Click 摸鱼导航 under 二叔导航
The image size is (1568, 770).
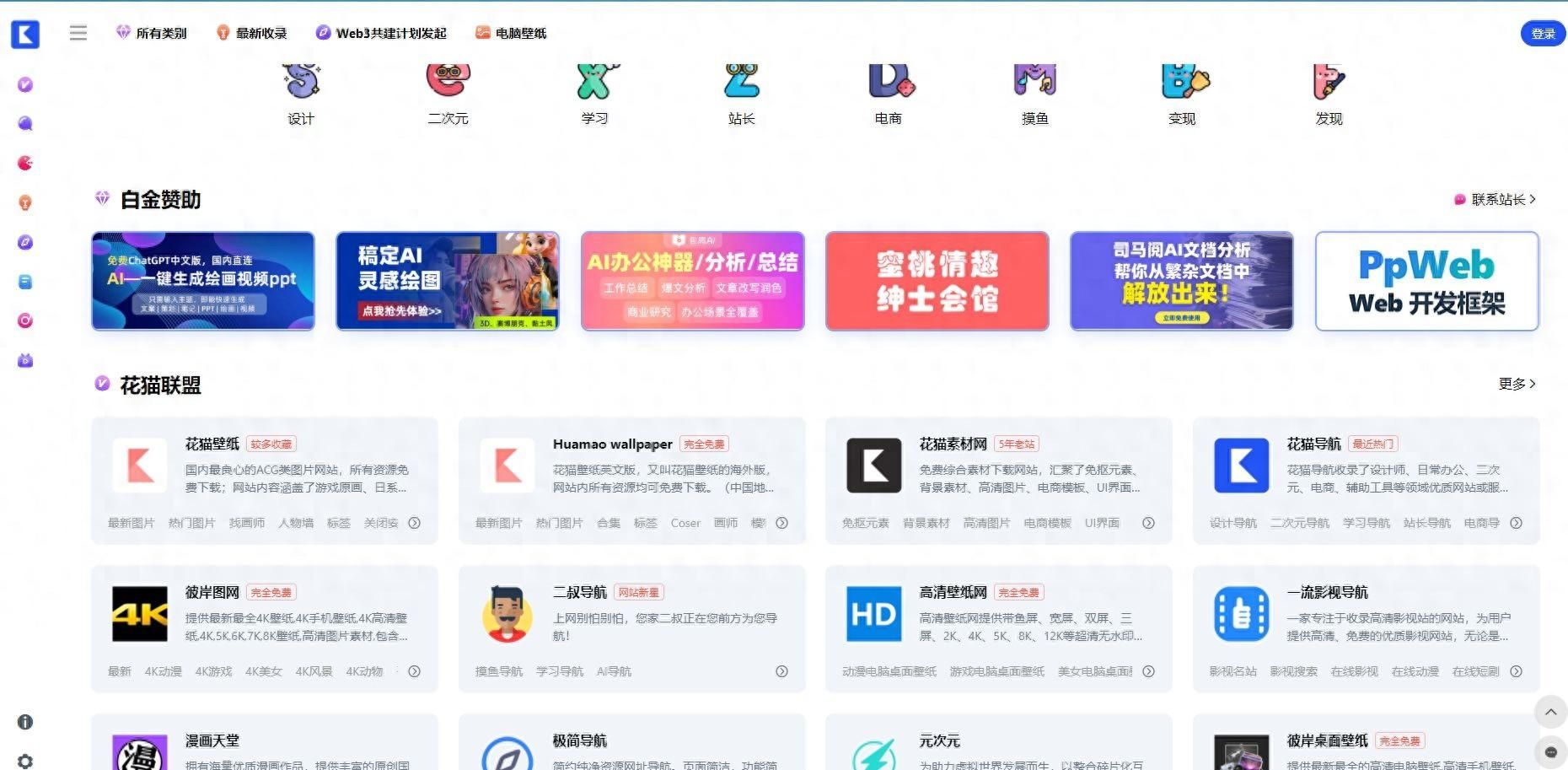(x=499, y=671)
